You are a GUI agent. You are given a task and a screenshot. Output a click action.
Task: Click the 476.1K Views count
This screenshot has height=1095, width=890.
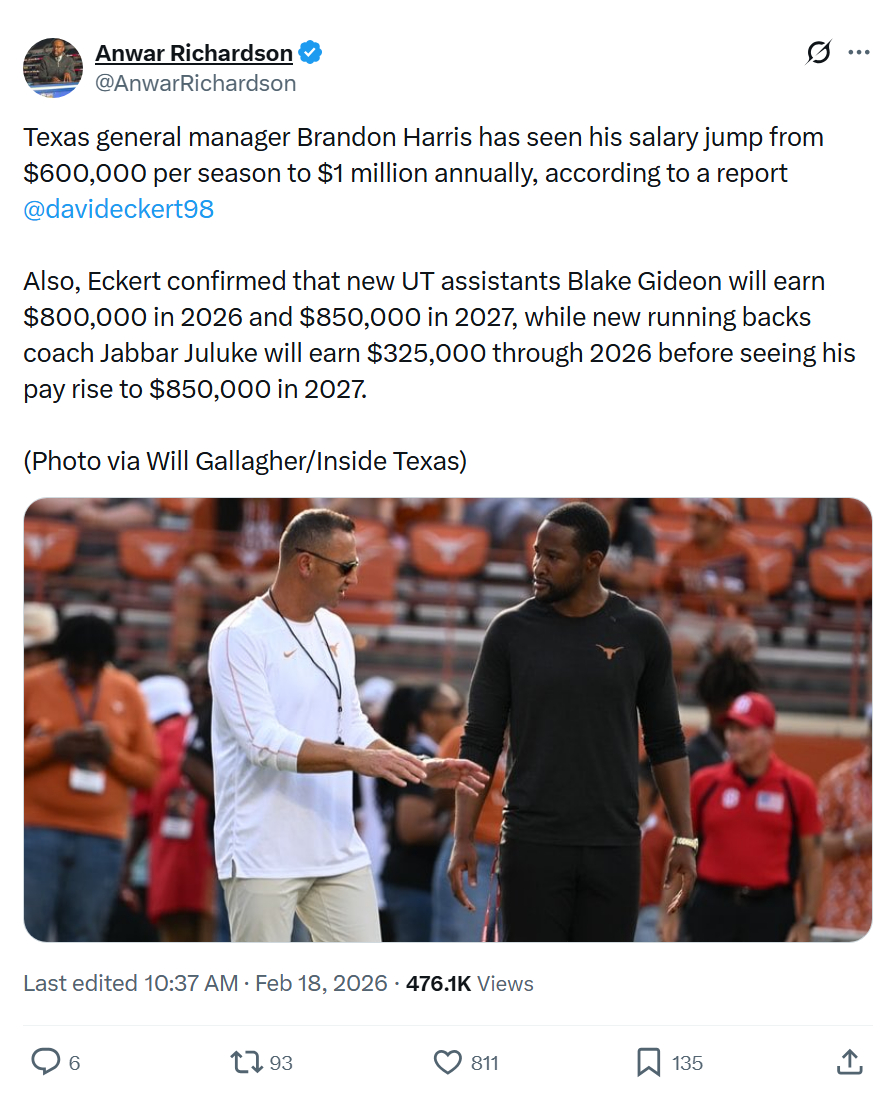point(469,983)
